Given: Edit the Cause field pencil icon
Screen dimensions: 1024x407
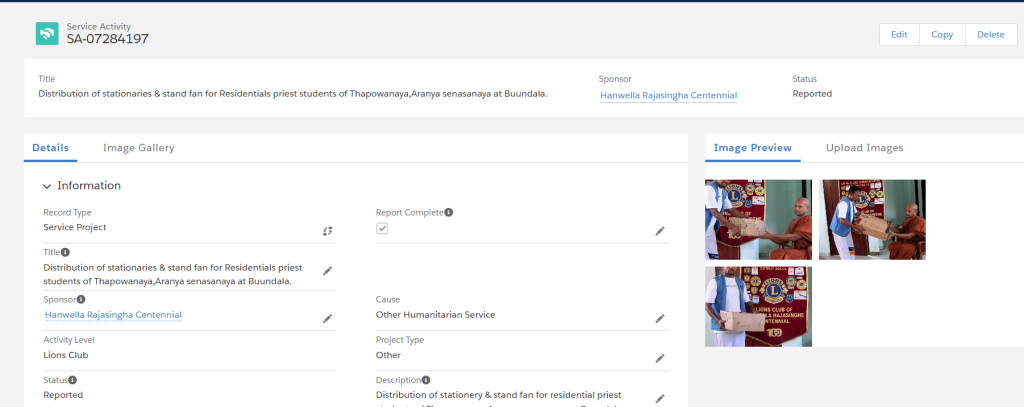Looking at the screenshot, I should click(x=660, y=318).
